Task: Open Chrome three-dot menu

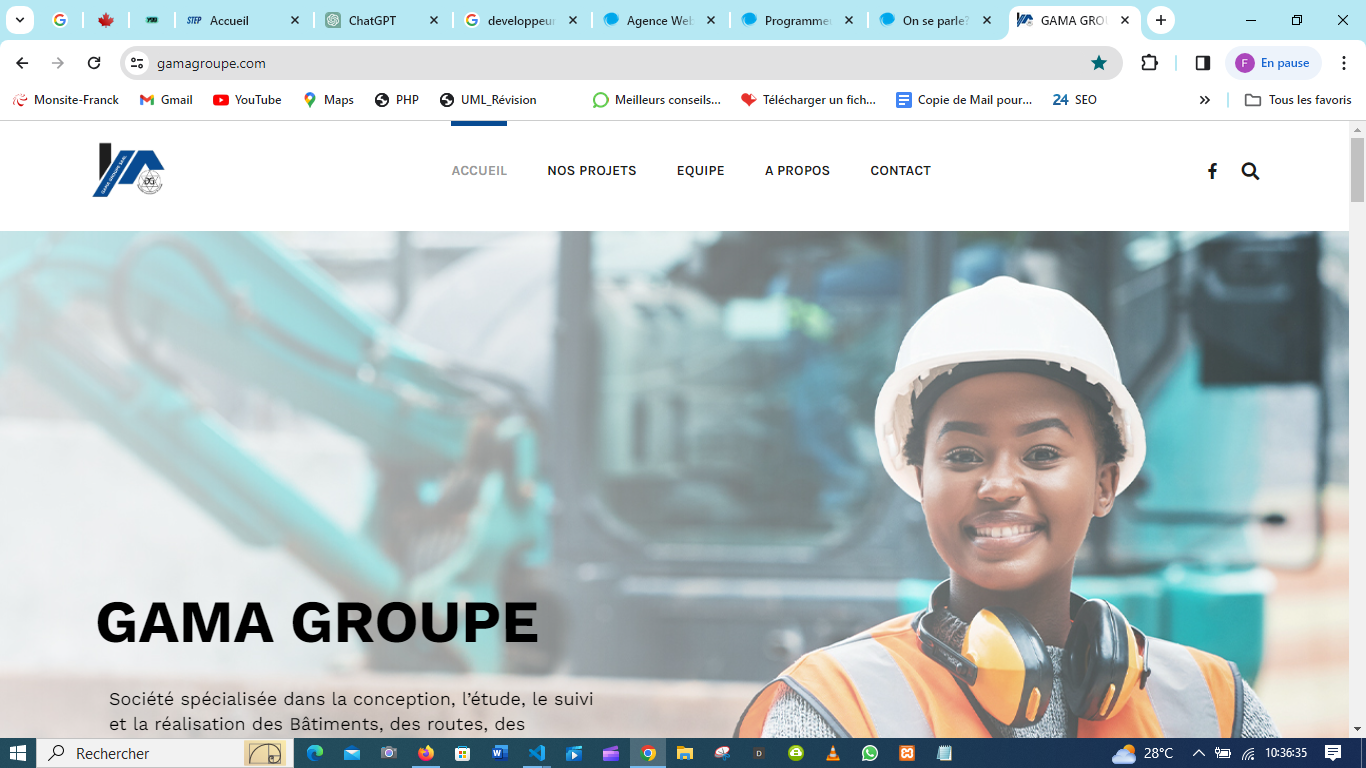Action: pyautogui.click(x=1345, y=63)
